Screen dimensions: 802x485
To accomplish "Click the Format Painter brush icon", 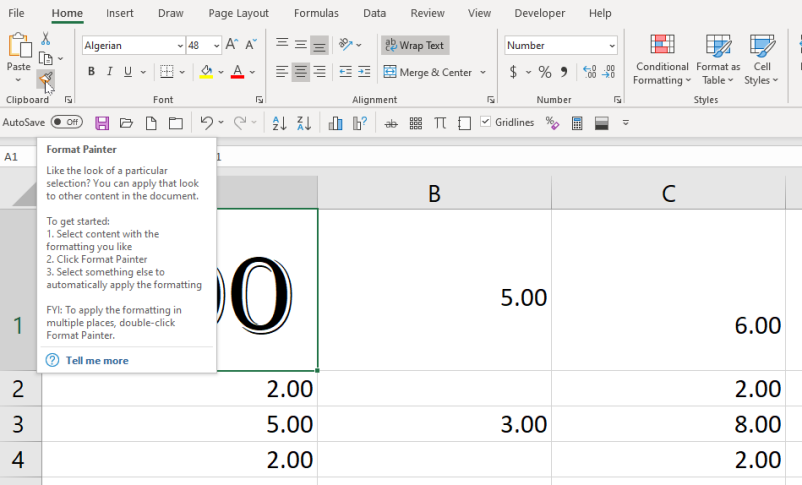I will pos(46,79).
